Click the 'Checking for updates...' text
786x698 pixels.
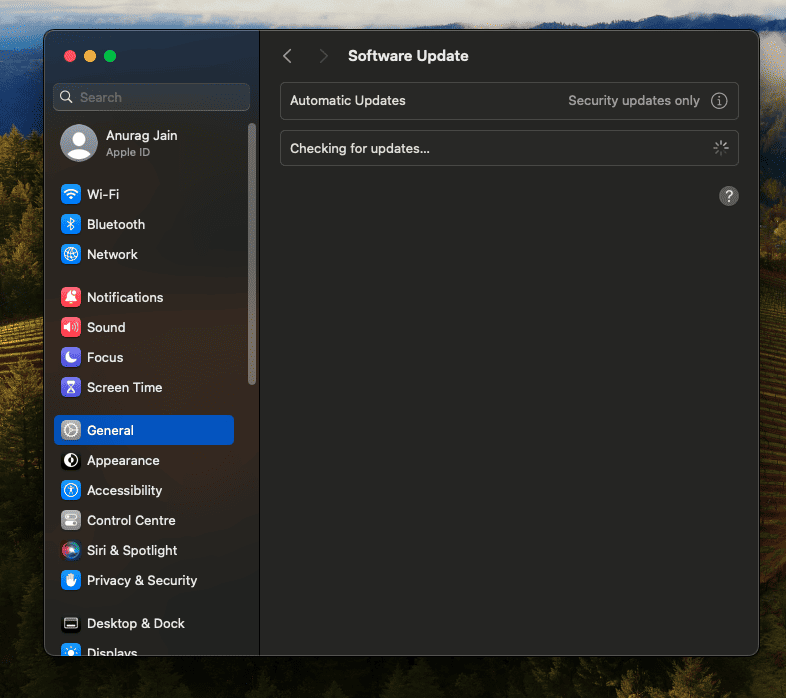[360, 149]
